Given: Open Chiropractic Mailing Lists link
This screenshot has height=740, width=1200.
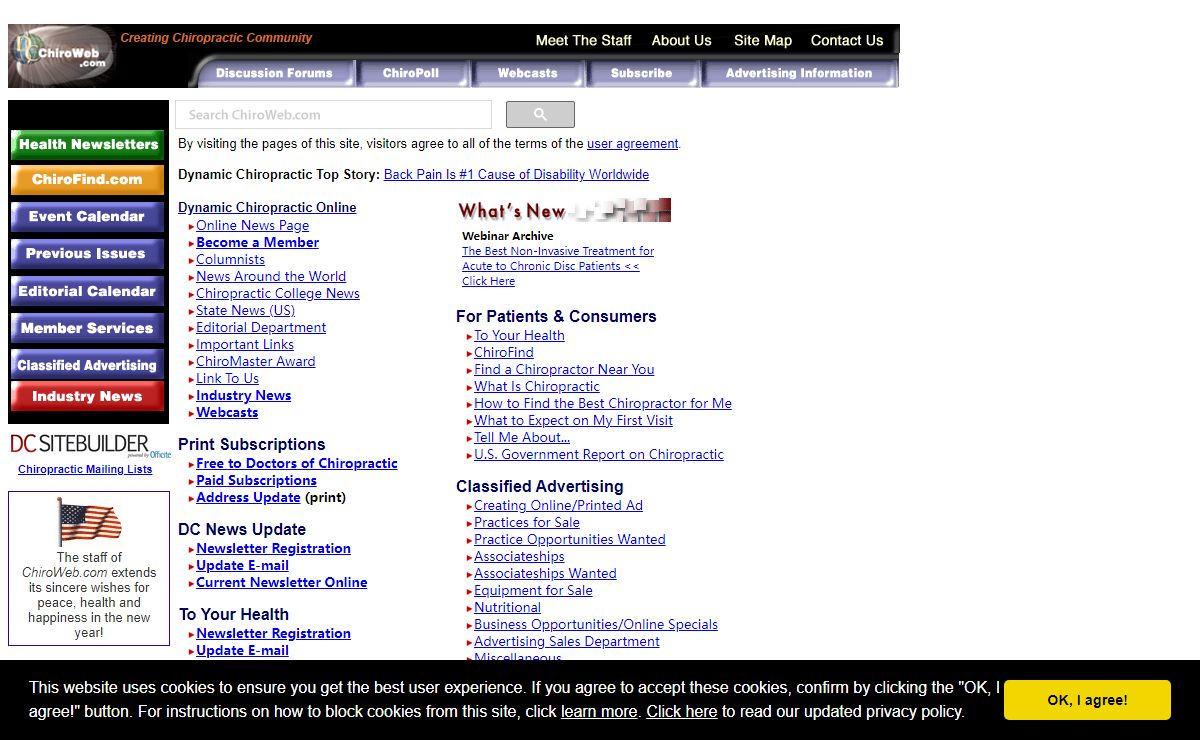Looking at the screenshot, I should (x=85, y=470).
